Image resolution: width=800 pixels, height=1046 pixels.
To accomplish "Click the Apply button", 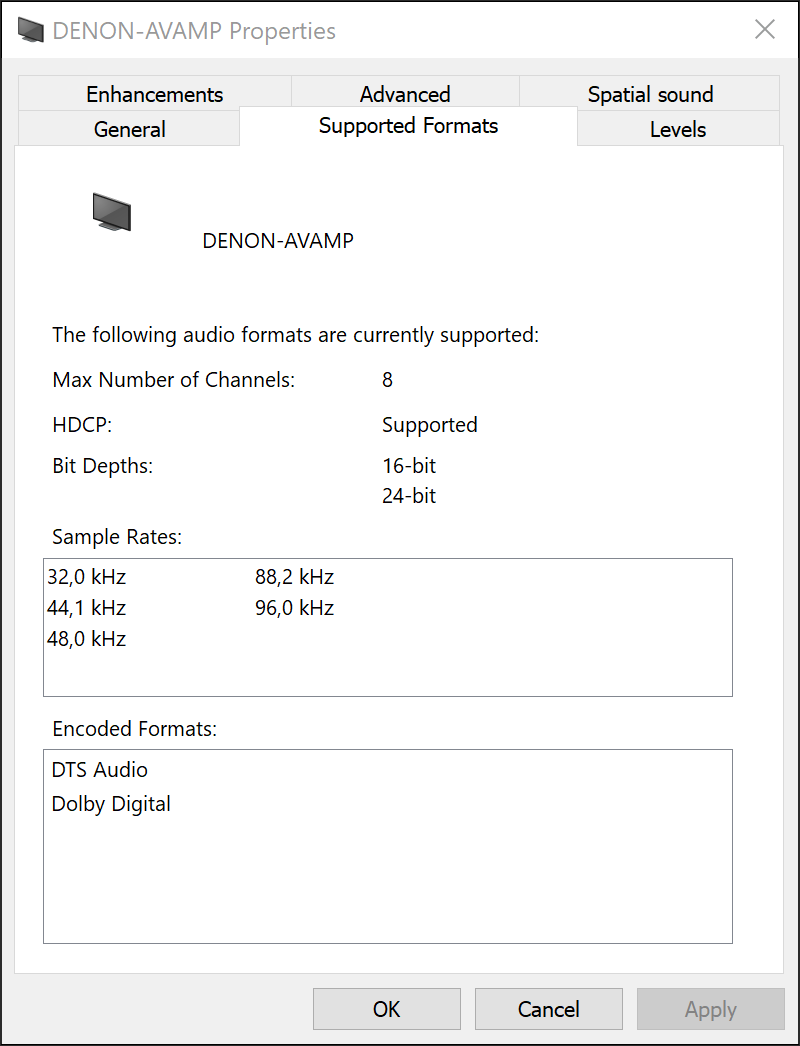I will (x=710, y=1009).
